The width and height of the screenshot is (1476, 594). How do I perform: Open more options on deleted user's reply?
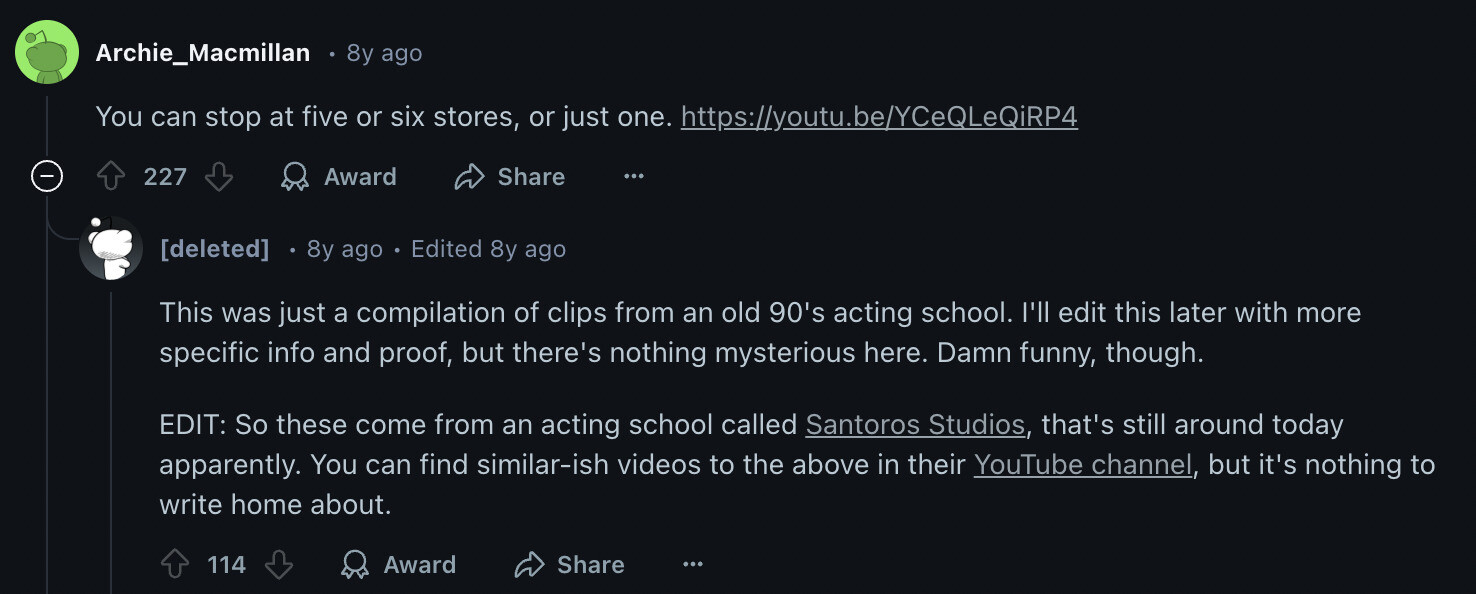(x=693, y=565)
